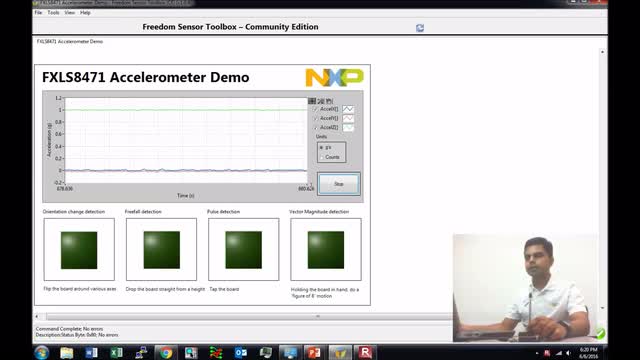Screen dimensions: 640x360
Task: Click the Vector Magnitude detection indicator
Action: [x=326, y=250]
